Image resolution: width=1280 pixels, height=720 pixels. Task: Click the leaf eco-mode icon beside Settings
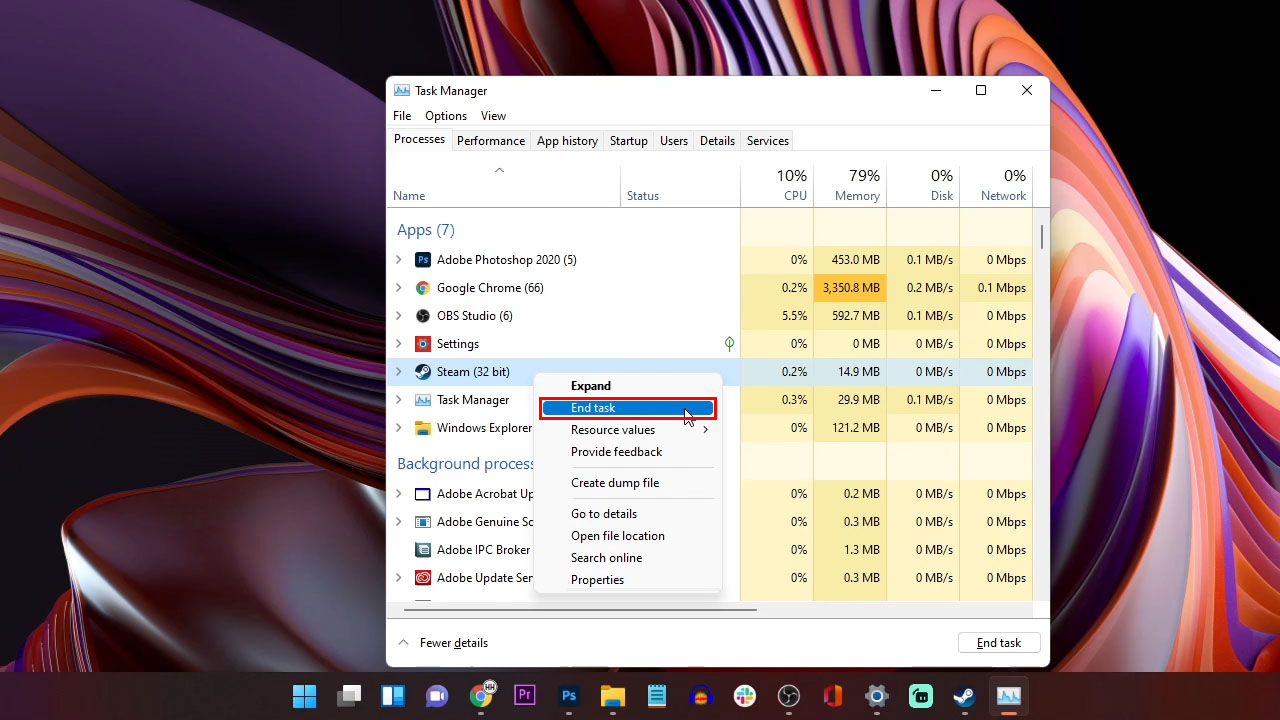729,343
